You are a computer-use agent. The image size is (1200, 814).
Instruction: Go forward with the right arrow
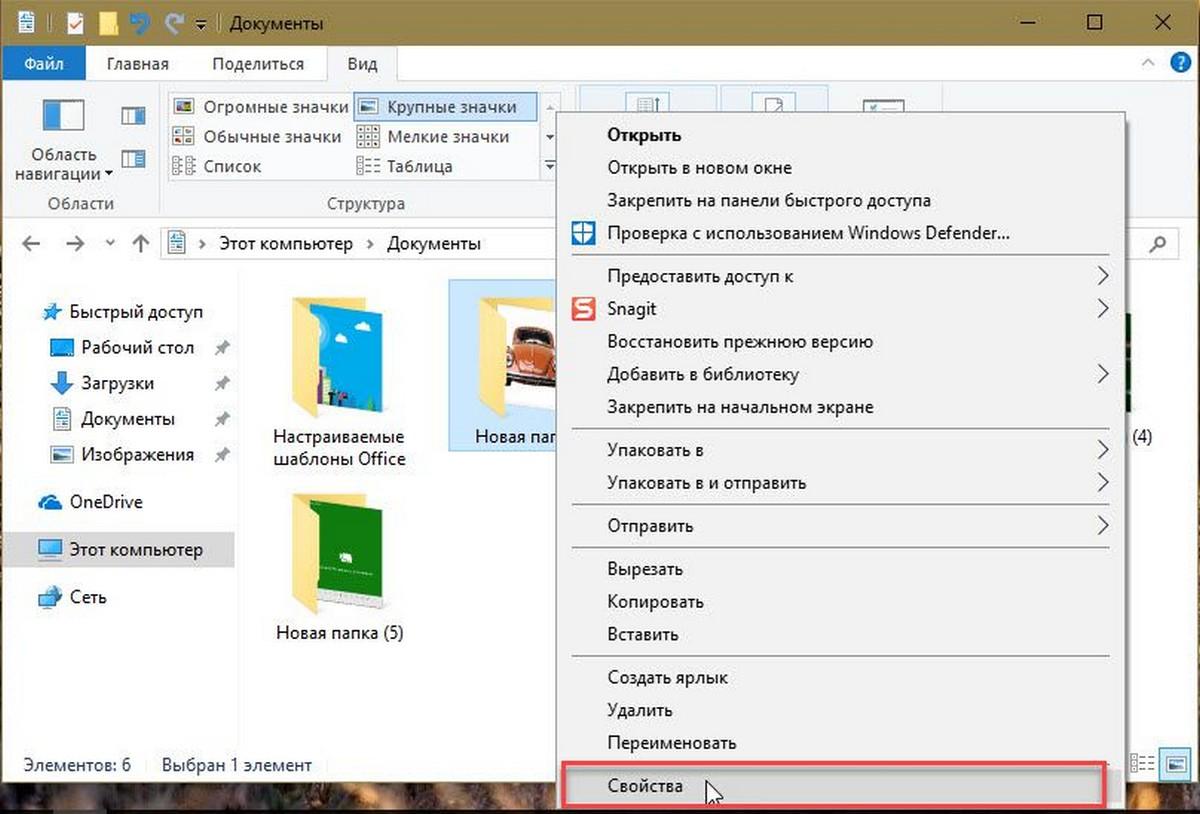click(x=75, y=243)
